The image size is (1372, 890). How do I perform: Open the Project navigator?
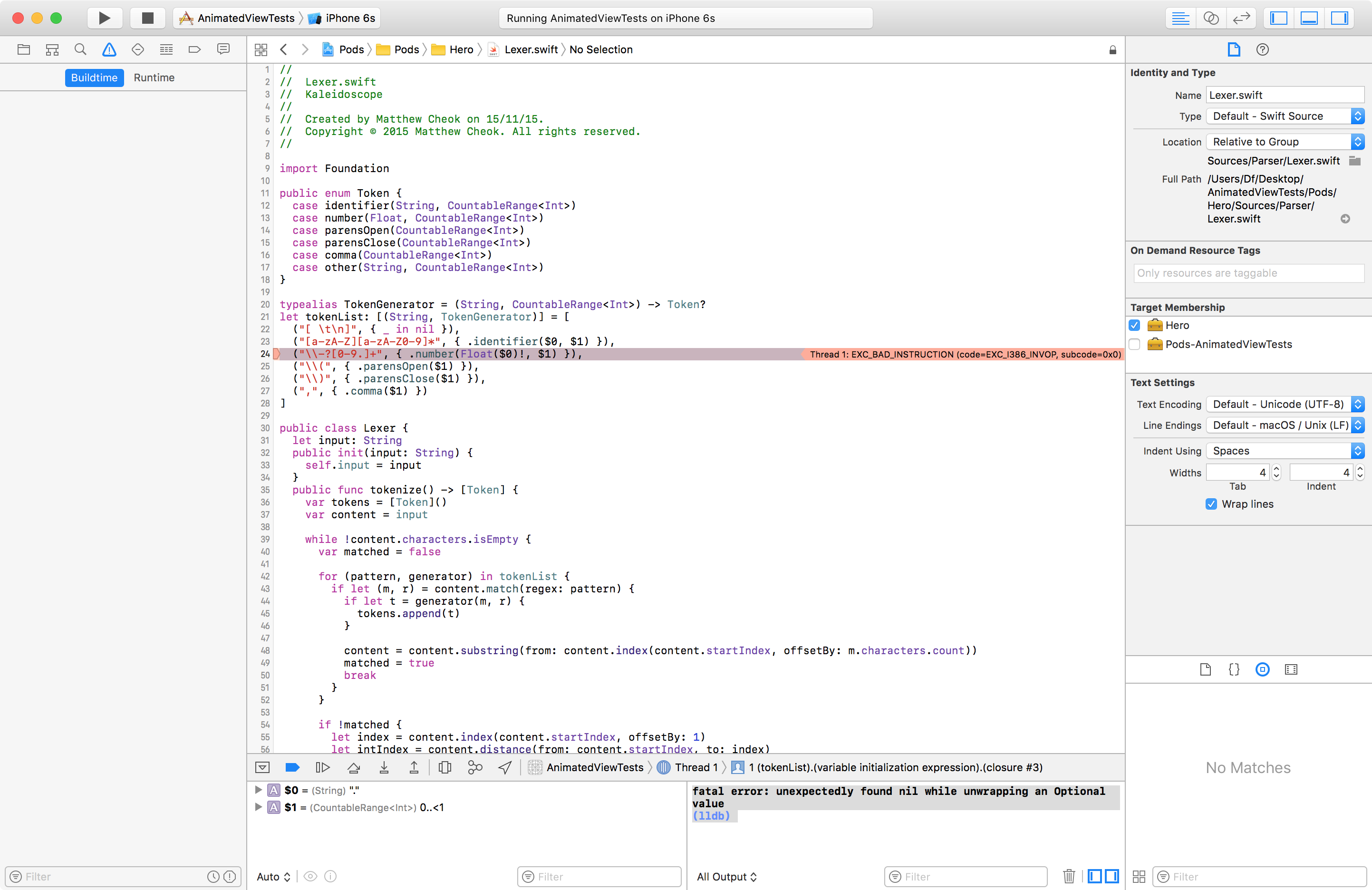click(x=24, y=49)
